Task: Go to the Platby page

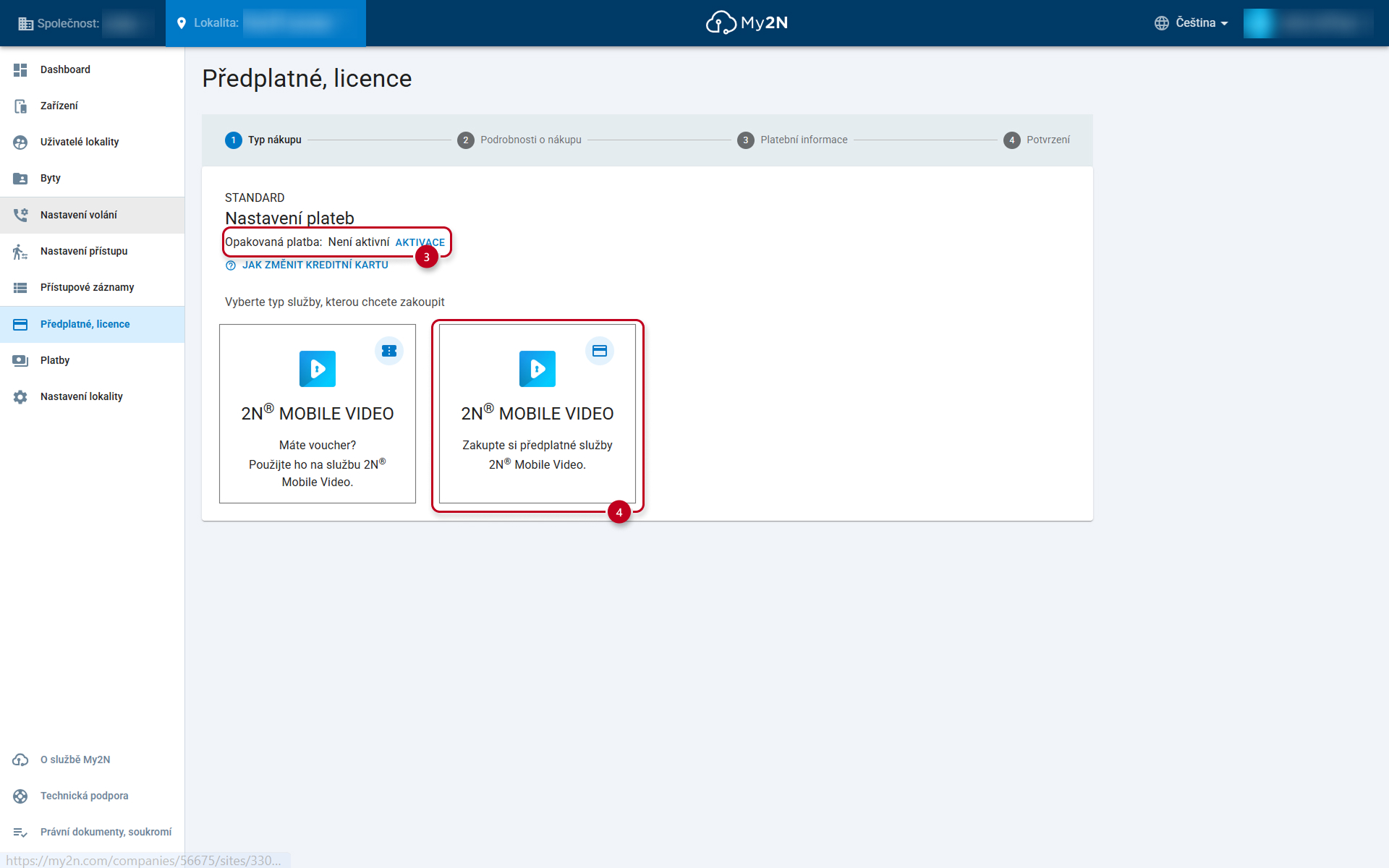Action: [93, 360]
